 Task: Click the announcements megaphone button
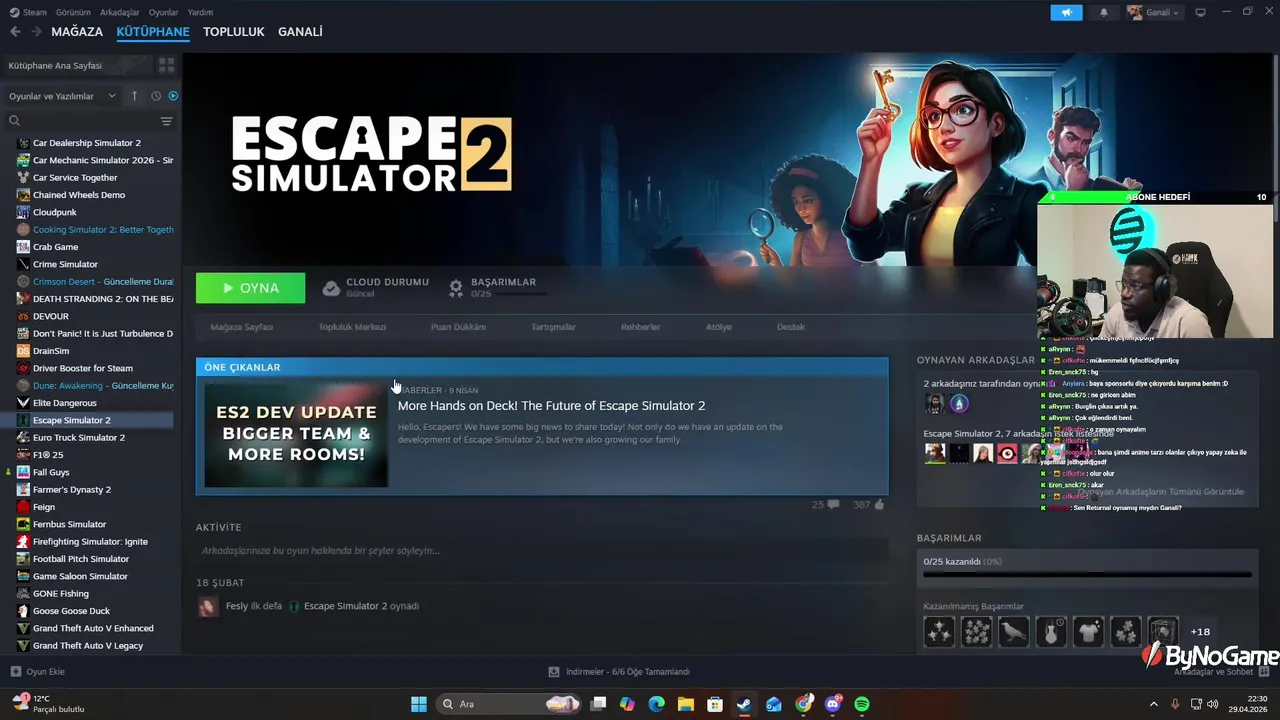[x=1066, y=12]
